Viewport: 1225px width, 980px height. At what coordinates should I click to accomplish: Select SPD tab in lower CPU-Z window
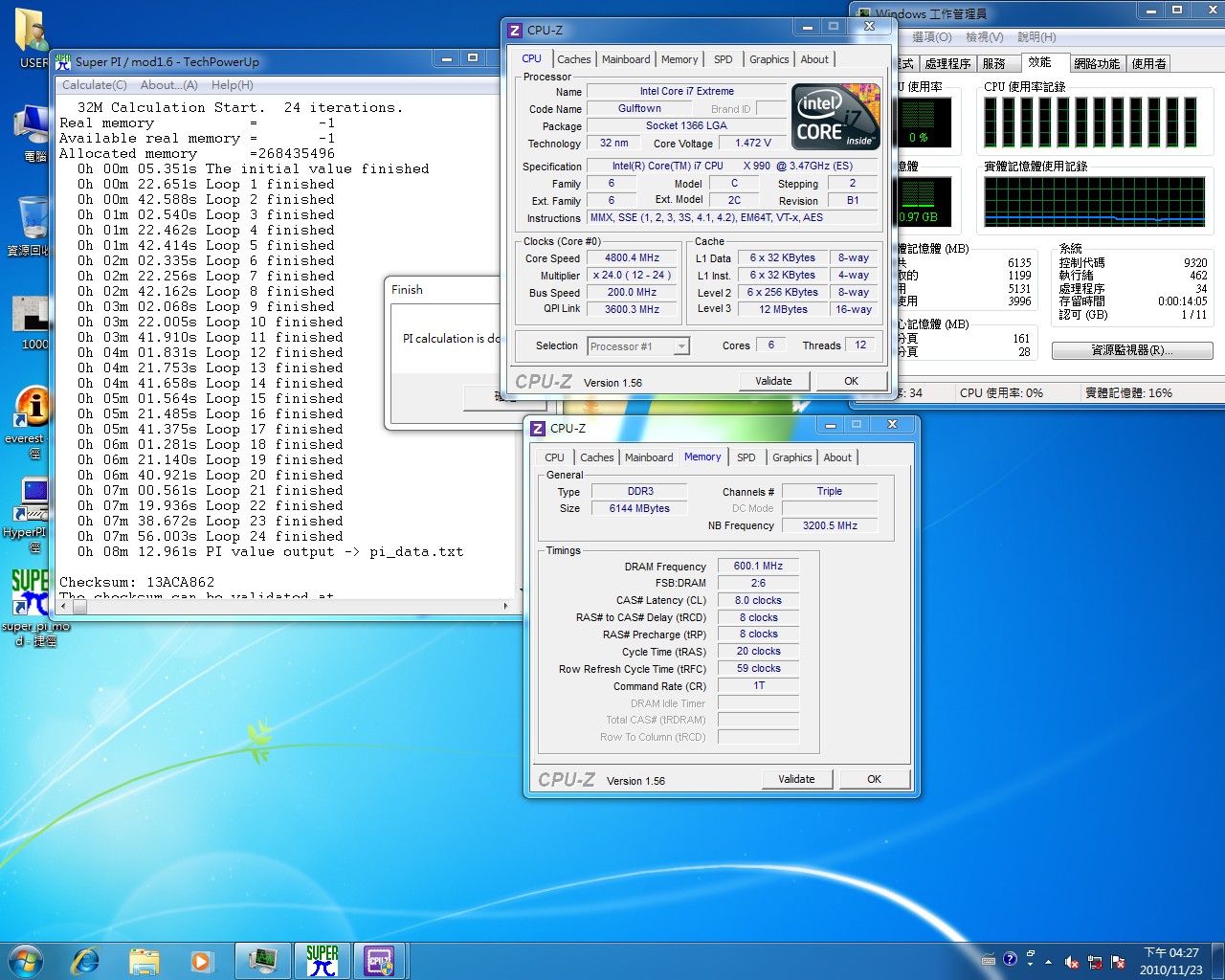click(746, 457)
